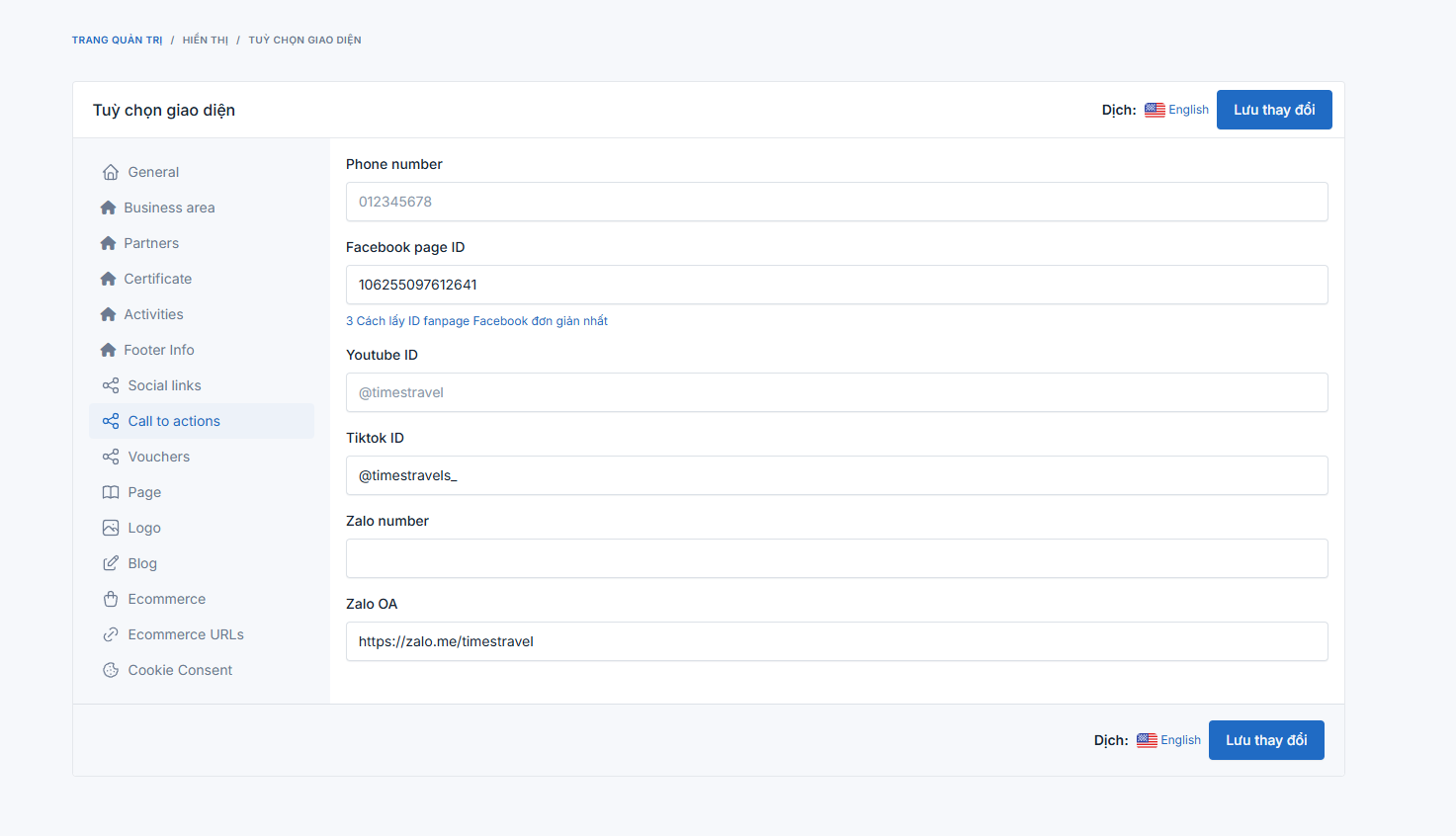Viewport: 1456px width, 836px height.
Task: Click the home icon beside Business area
Action: [109, 208]
